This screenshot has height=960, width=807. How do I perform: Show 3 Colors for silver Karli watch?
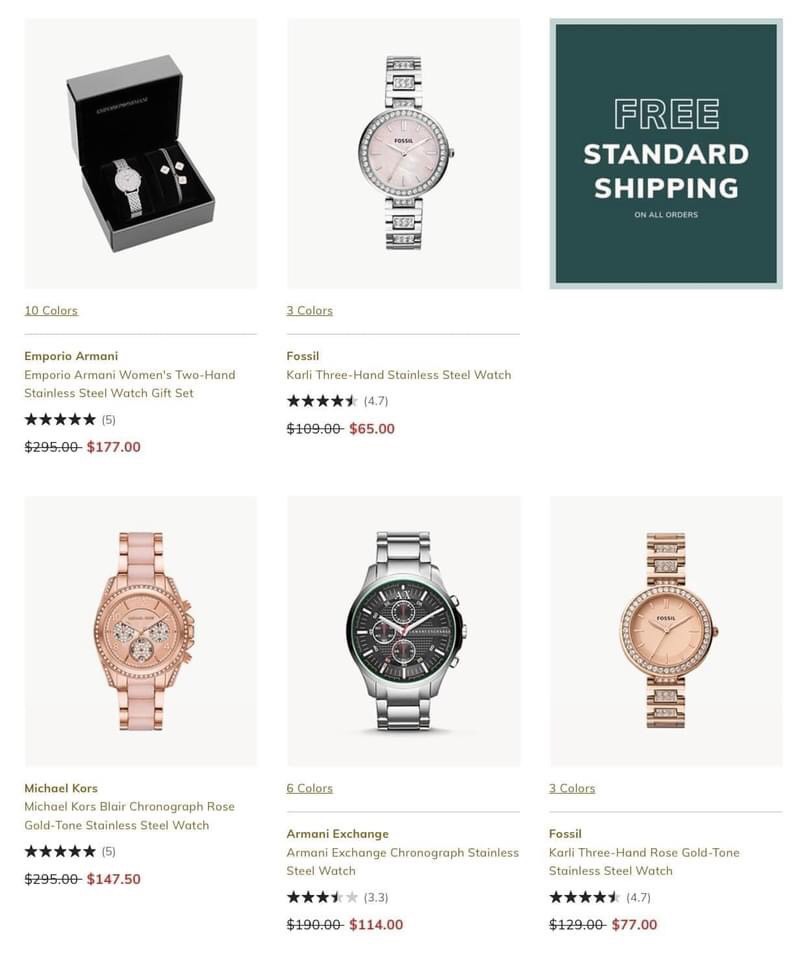(309, 311)
